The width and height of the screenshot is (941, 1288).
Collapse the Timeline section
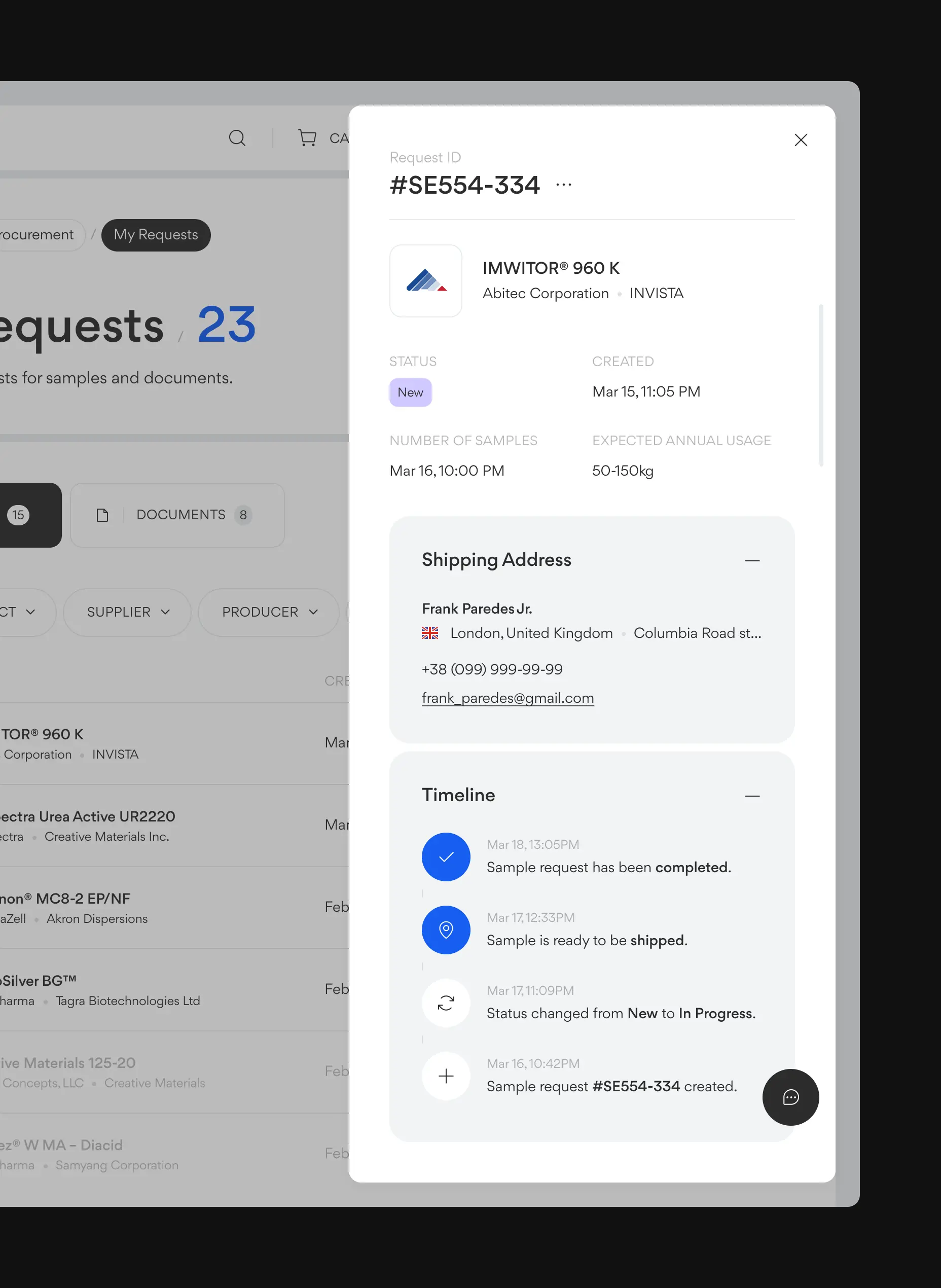(x=752, y=796)
